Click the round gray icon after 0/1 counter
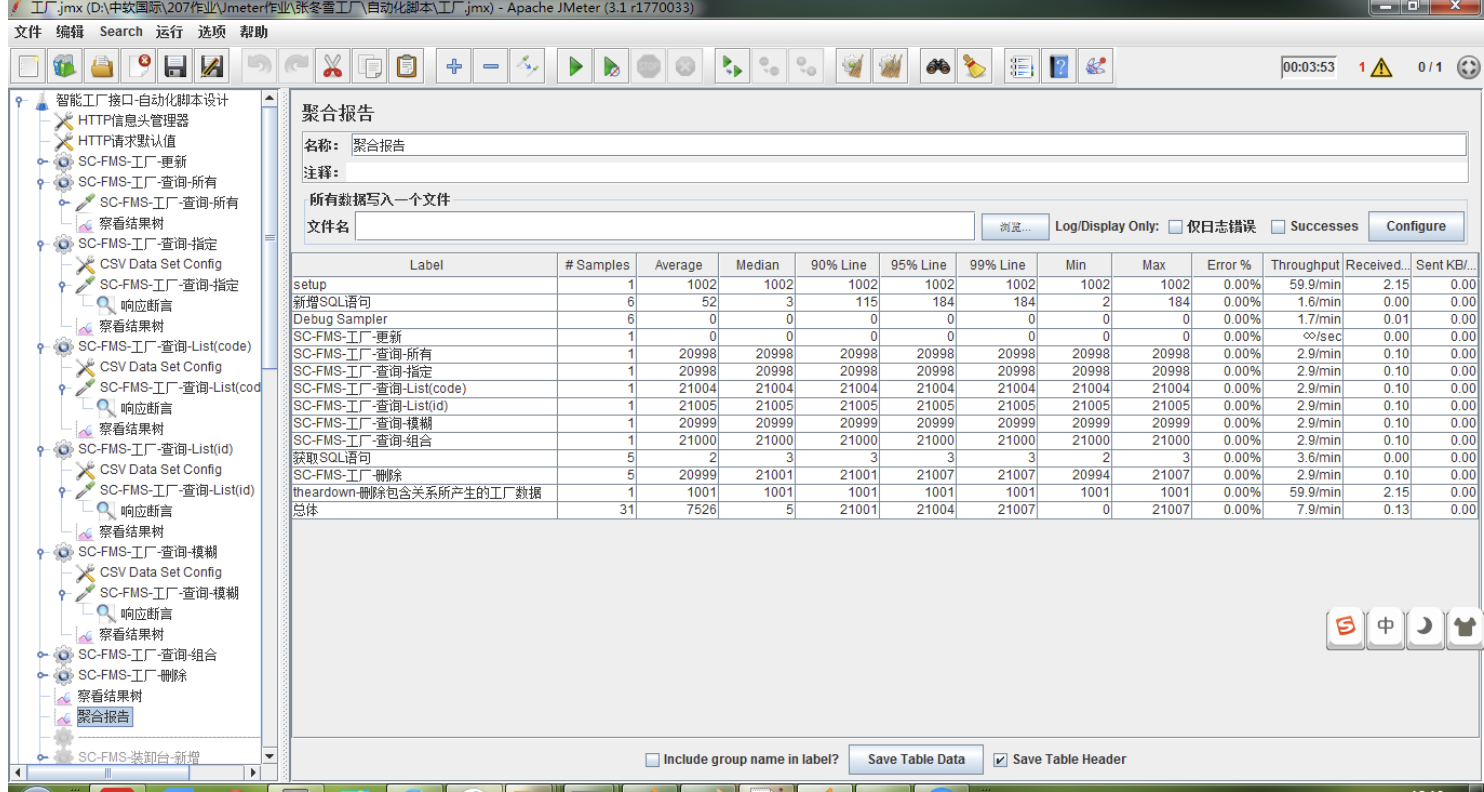Screen dimensions: 1484x792 tap(1467, 67)
